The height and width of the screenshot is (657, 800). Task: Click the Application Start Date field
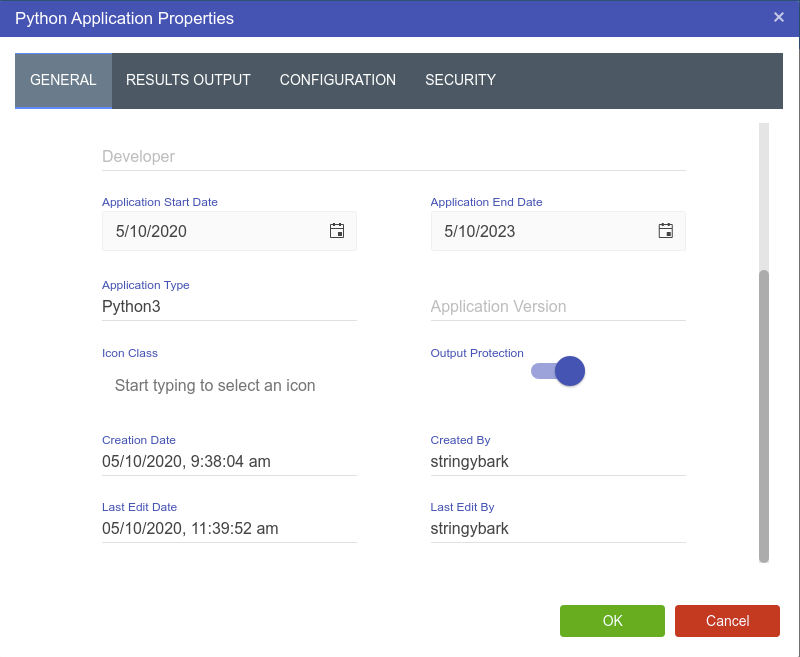point(215,231)
